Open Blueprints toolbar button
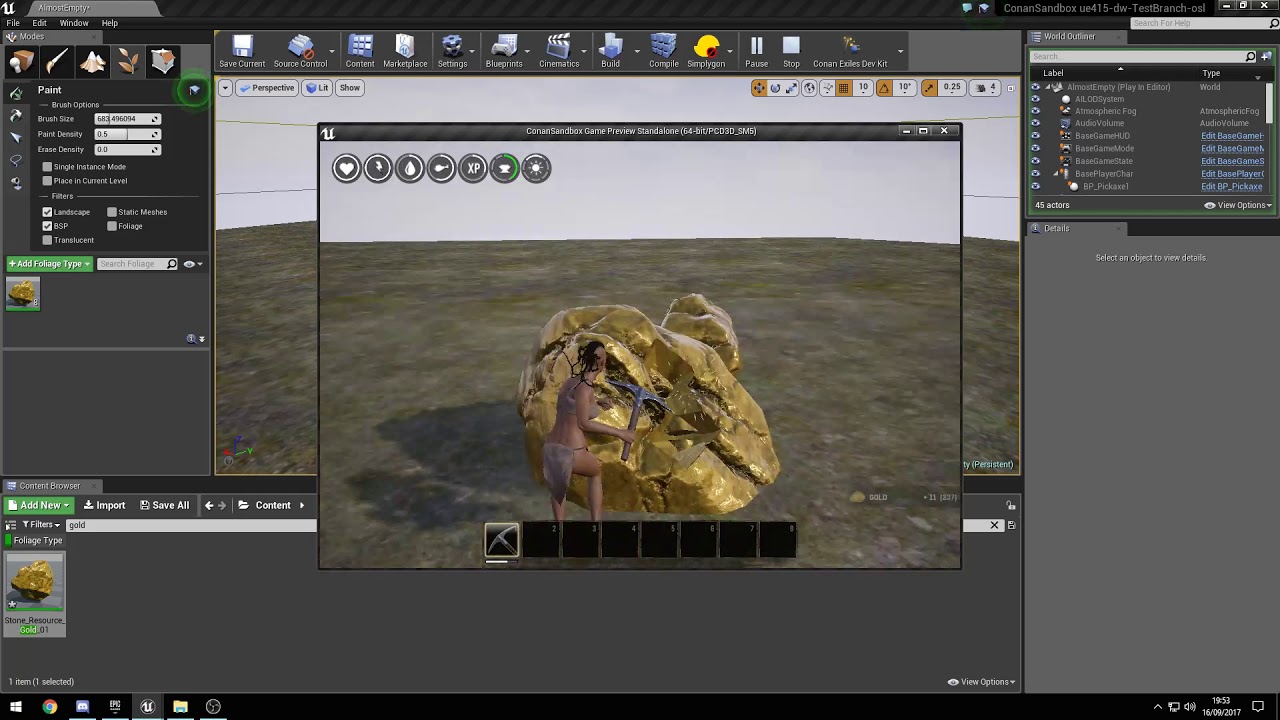 504,52
